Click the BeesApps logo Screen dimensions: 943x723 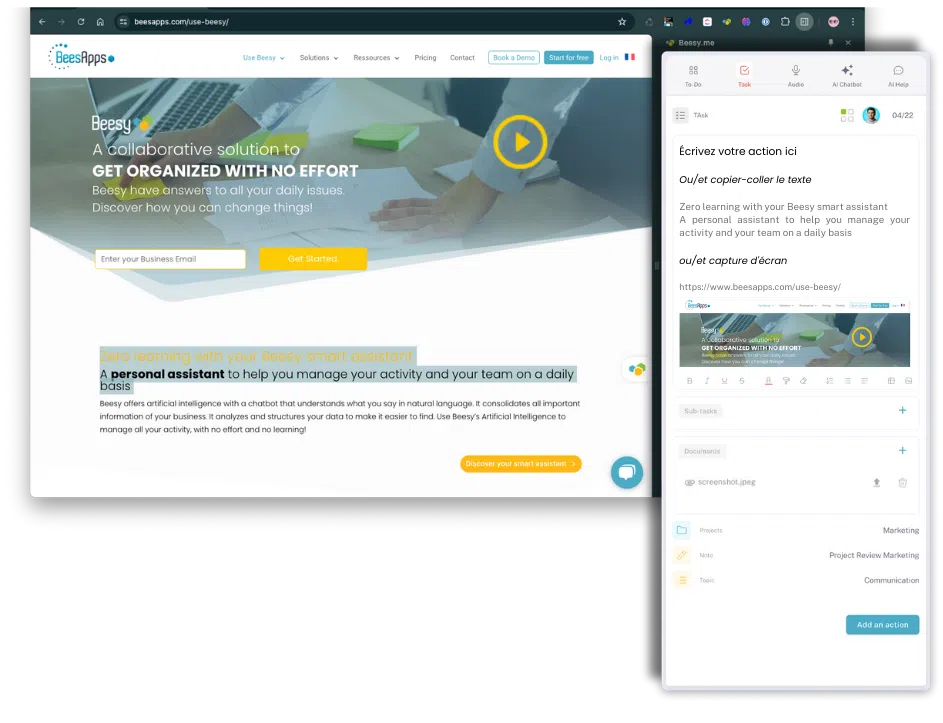(x=81, y=57)
